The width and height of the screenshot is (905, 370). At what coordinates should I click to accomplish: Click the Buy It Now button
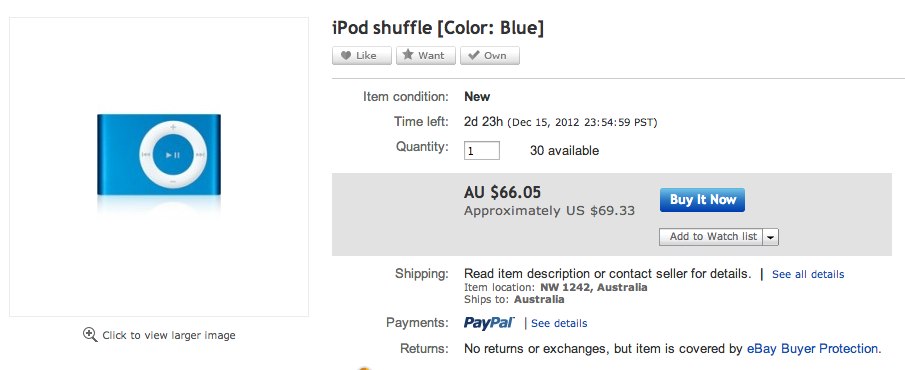[x=702, y=200]
